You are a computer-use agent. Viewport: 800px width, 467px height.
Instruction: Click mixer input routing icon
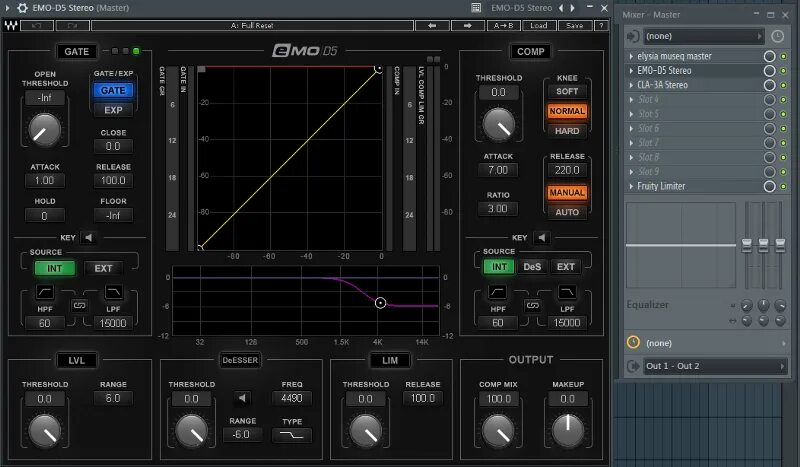[x=633, y=36]
